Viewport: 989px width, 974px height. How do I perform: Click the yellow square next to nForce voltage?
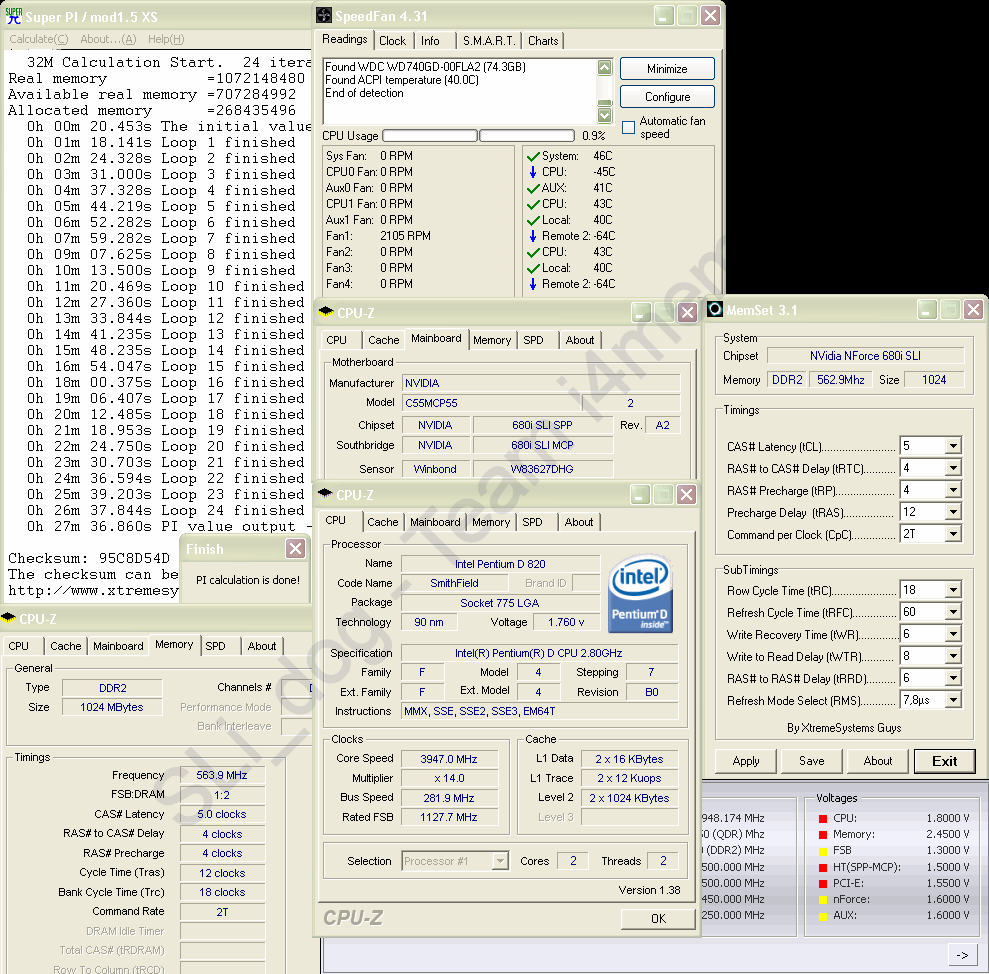pos(822,900)
